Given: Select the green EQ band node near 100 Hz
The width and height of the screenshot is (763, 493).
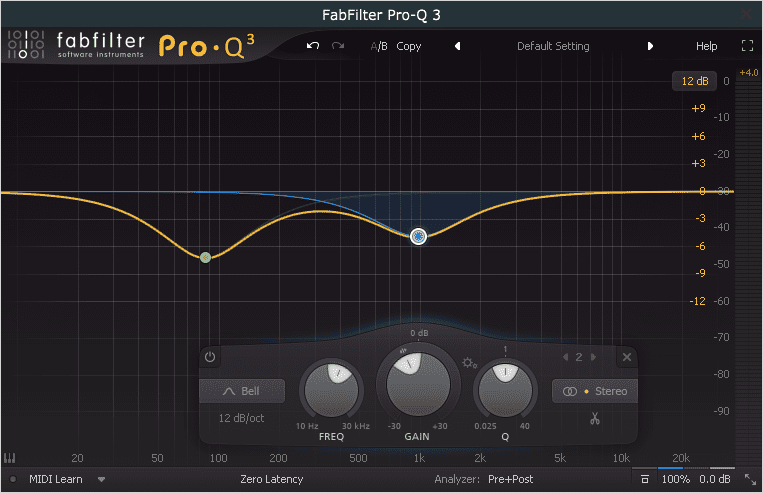Looking at the screenshot, I should point(205,257).
